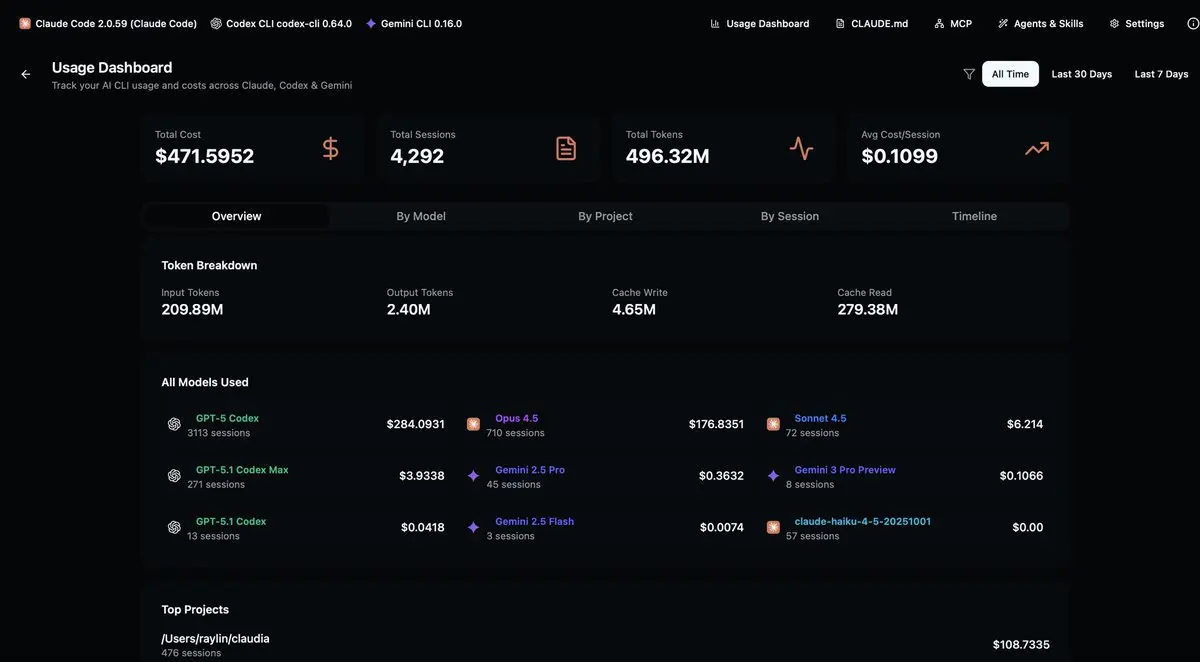The width and height of the screenshot is (1200, 662).
Task: Click the Gemini 2.5 Flash model name
Action: click(x=534, y=521)
